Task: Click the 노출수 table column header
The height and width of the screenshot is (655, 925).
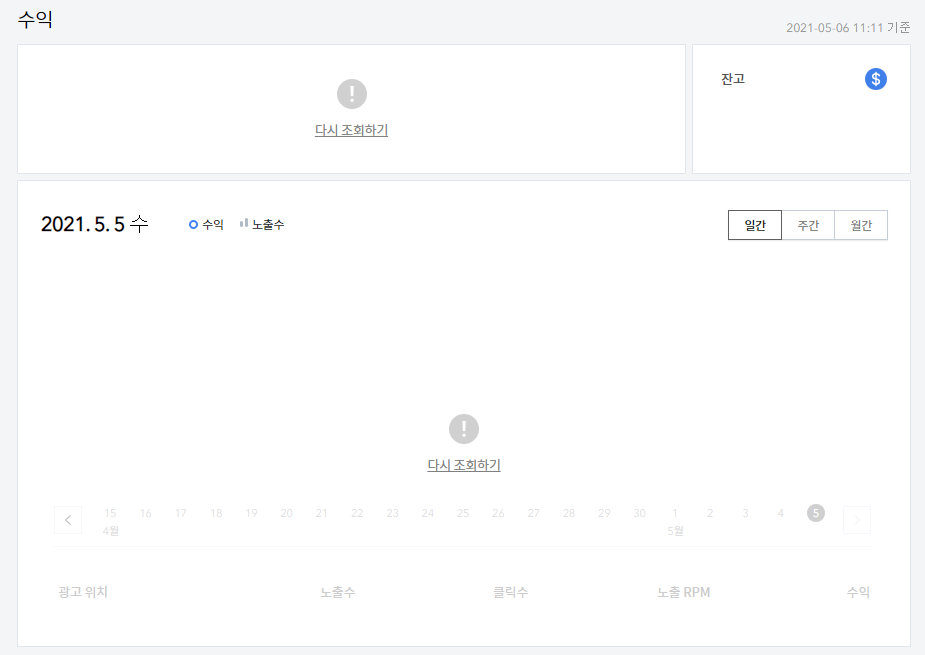Action: [338, 592]
